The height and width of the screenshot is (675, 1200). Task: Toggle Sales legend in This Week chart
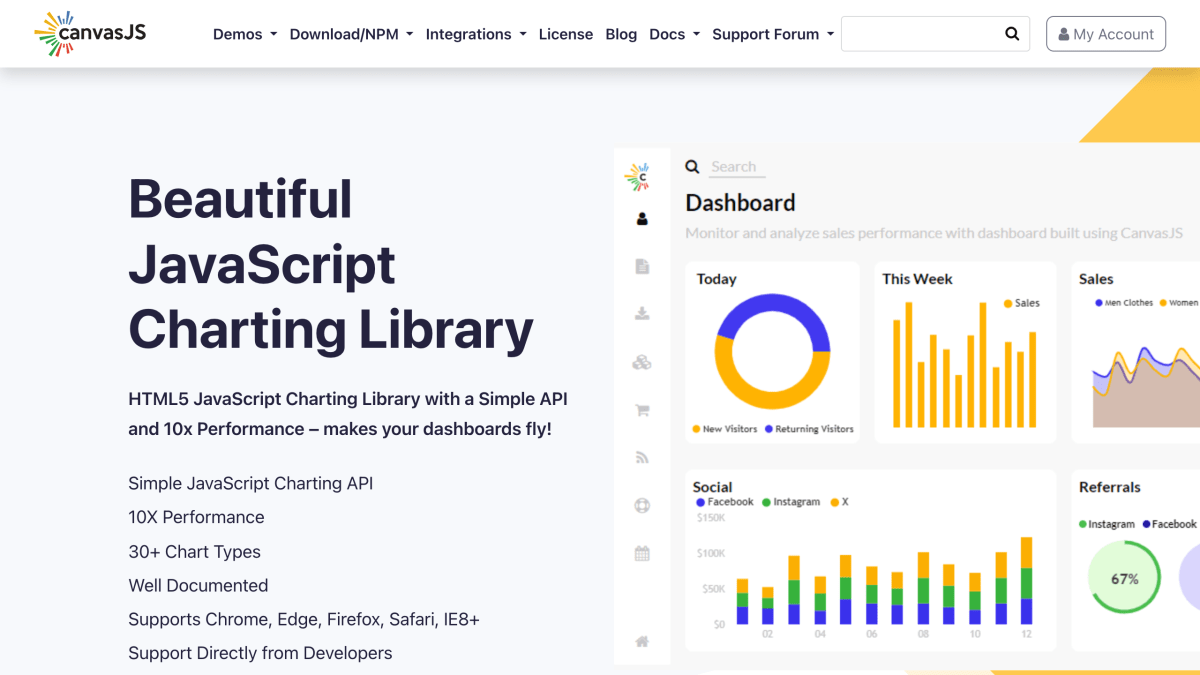coord(1022,303)
